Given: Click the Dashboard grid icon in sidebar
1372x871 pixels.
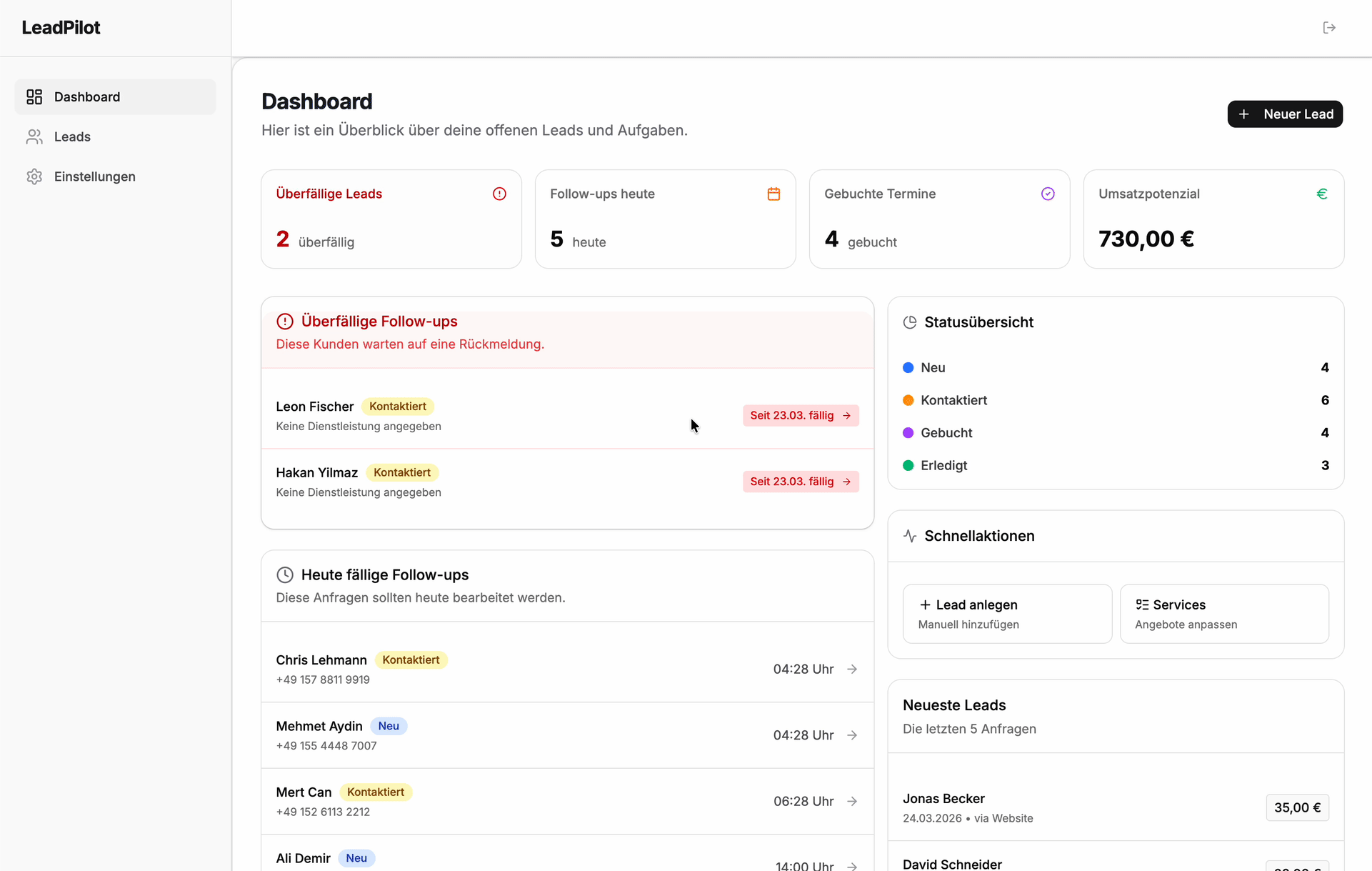Looking at the screenshot, I should click(34, 96).
